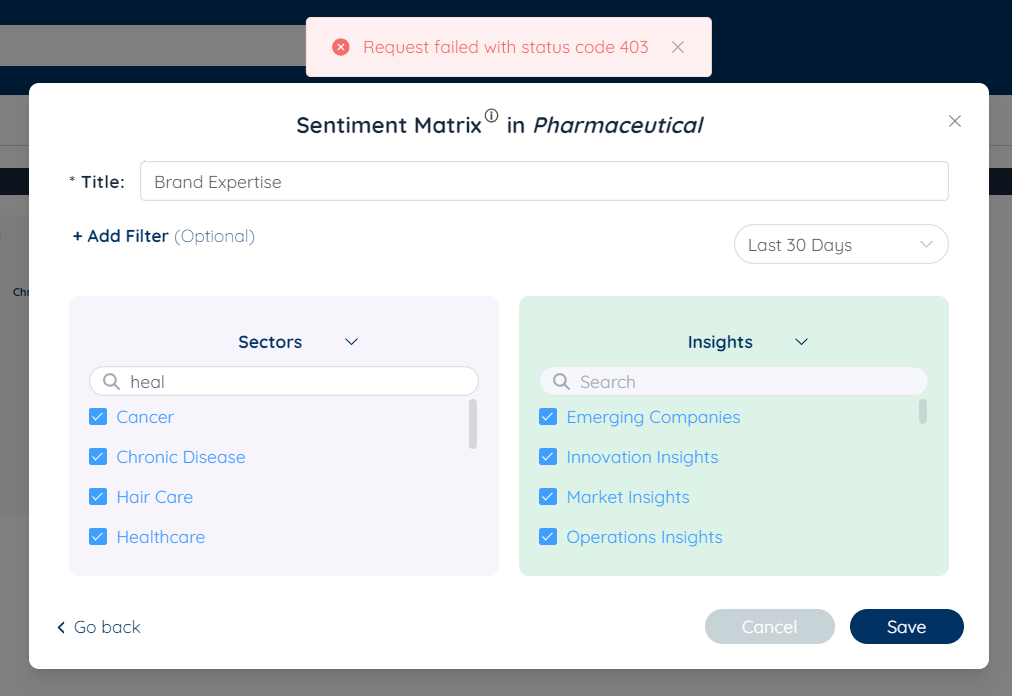Dismiss the 403 error notification
The height and width of the screenshot is (696, 1012).
tap(678, 47)
